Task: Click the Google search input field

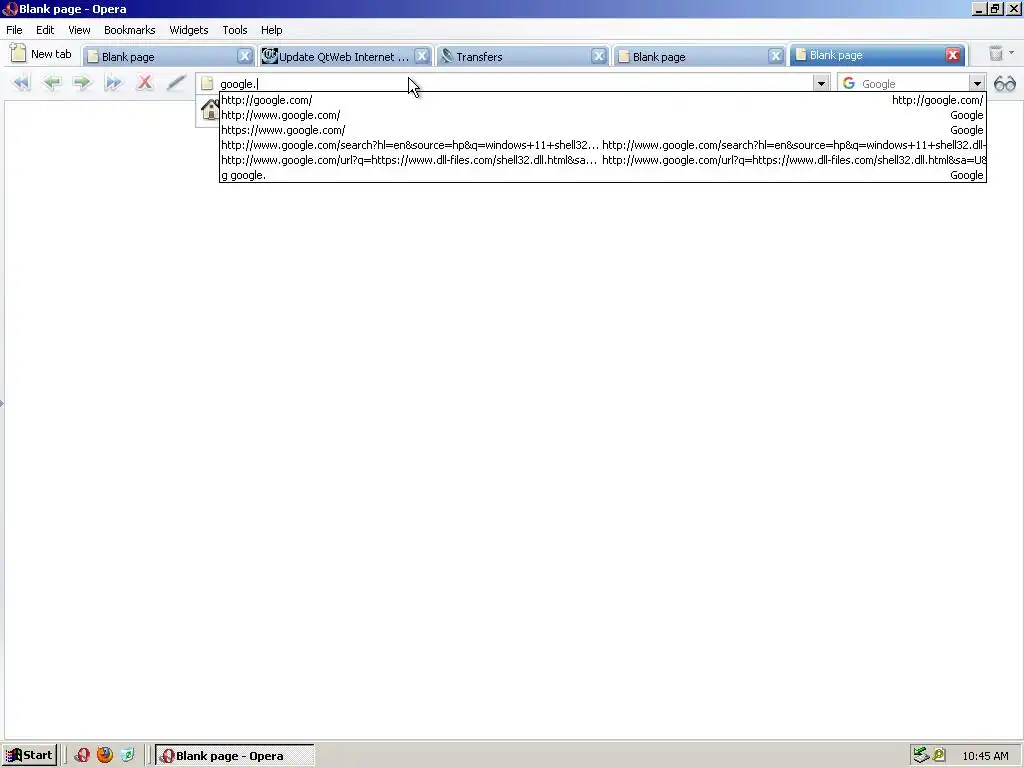Action: coord(913,84)
